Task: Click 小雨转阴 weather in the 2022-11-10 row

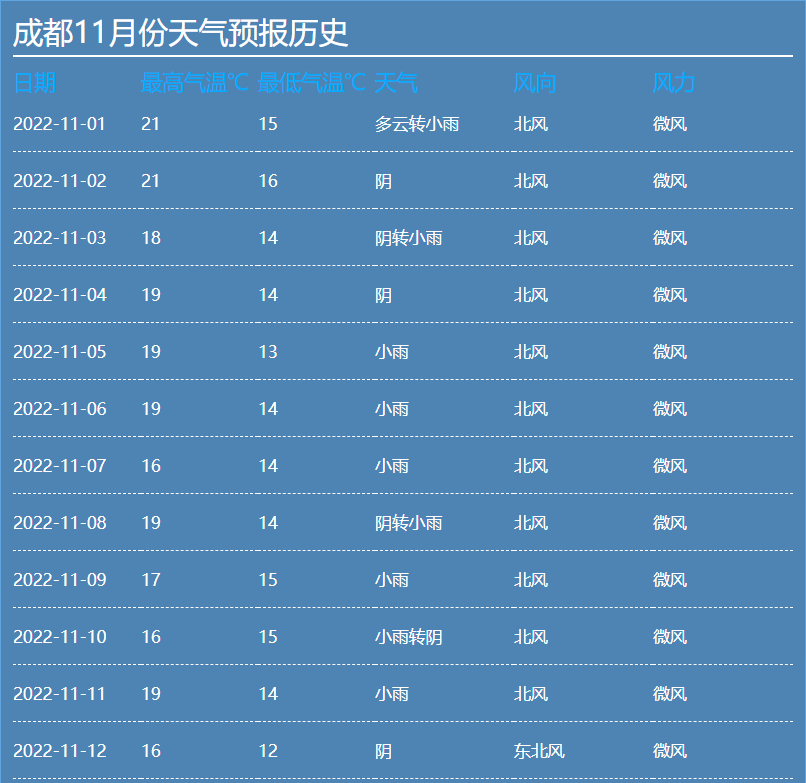Action: pyautogui.click(x=409, y=638)
